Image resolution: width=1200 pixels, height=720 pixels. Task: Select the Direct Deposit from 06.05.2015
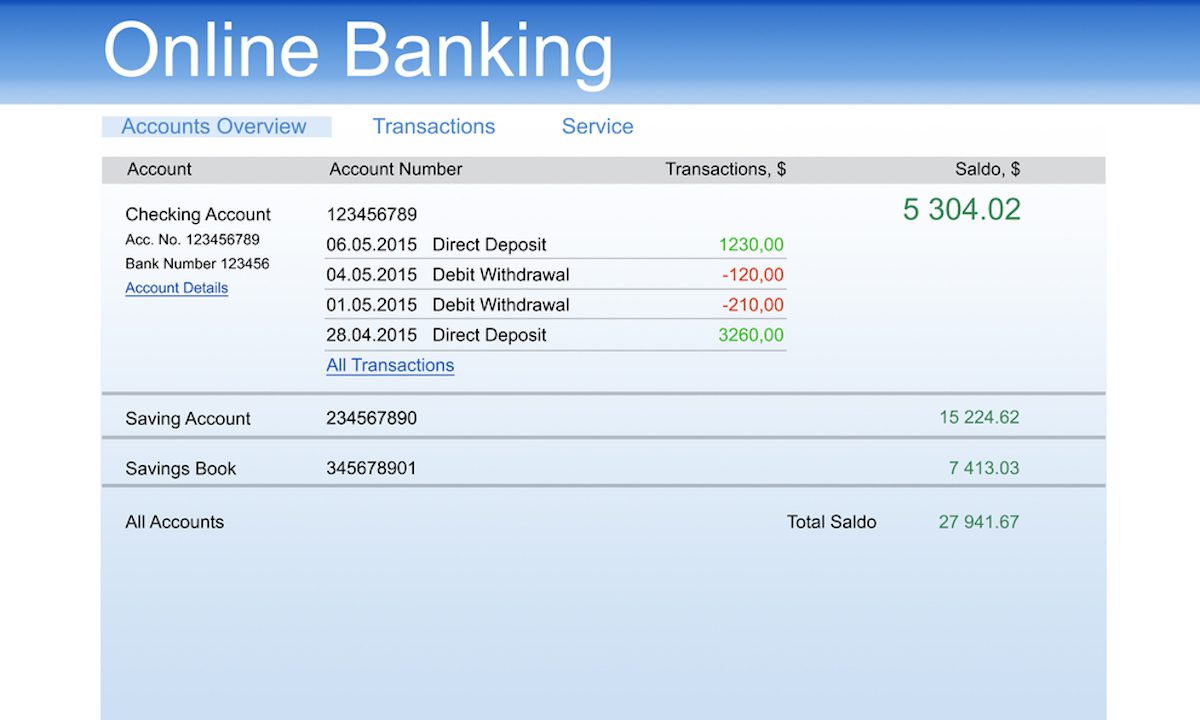tap(489, 244)
